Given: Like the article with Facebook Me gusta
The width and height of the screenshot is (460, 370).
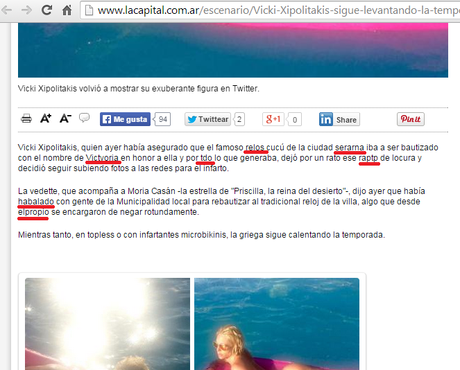Looking at the screenshot, I should tap(125, 119).
